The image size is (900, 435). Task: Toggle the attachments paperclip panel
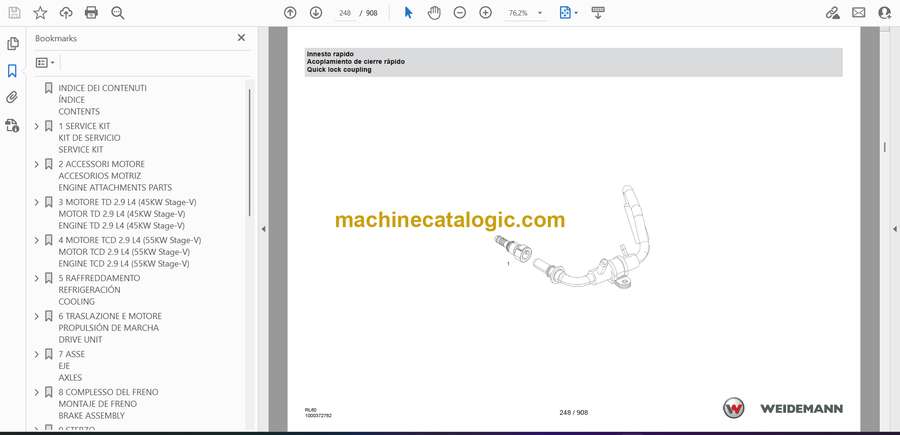(13, 98)
